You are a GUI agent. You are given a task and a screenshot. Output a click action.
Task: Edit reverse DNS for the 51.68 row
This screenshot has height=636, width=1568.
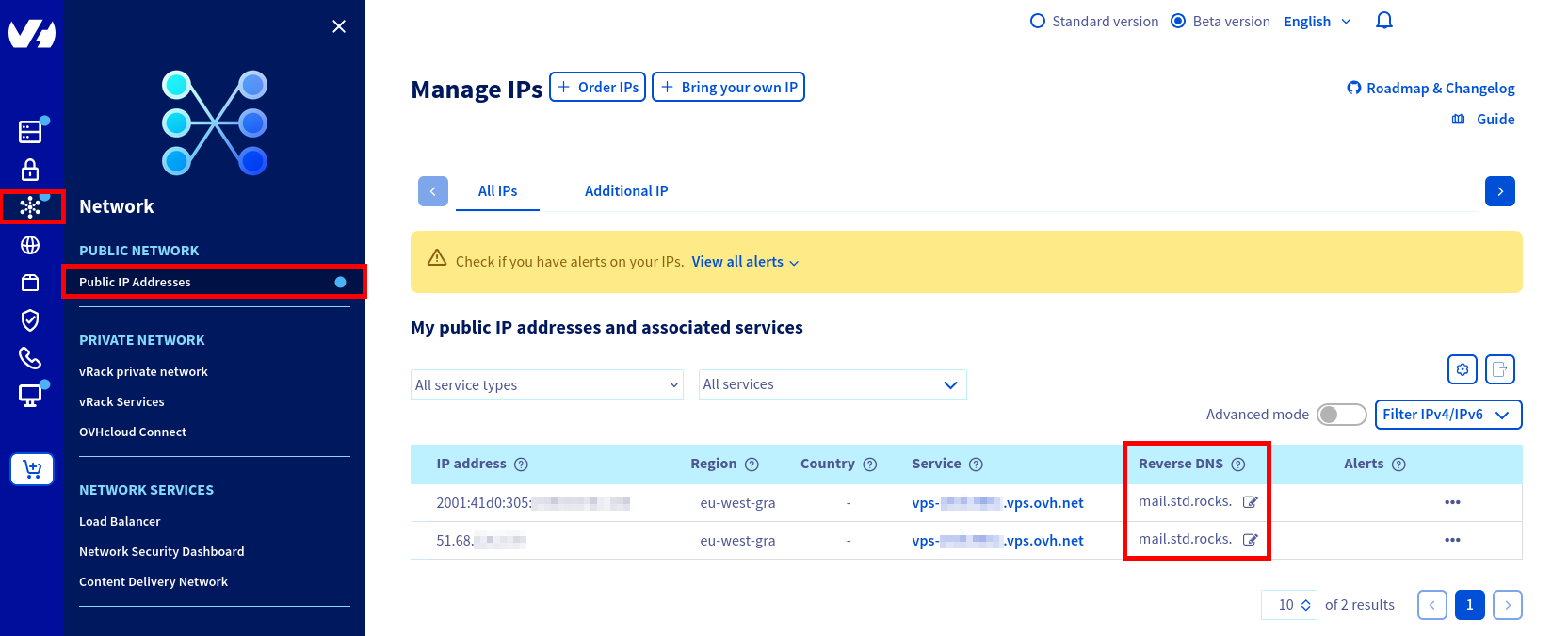pos(1251,540)
